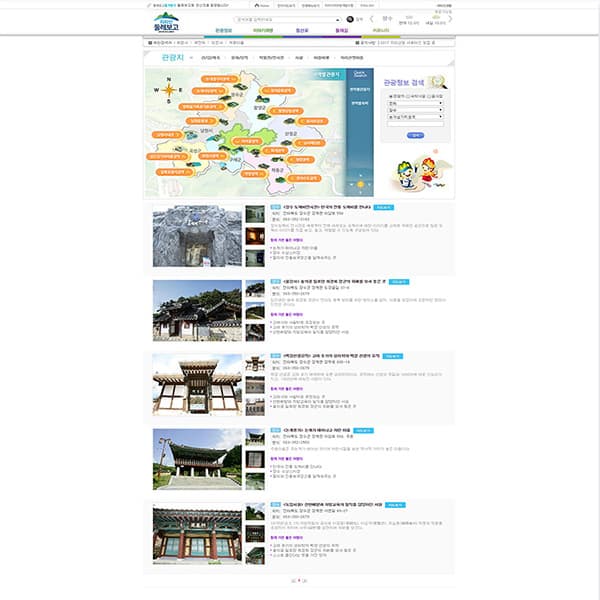Select the middle radio option in the search panel
This screenshot has width=600, height=600.
(x=408, y=96)
